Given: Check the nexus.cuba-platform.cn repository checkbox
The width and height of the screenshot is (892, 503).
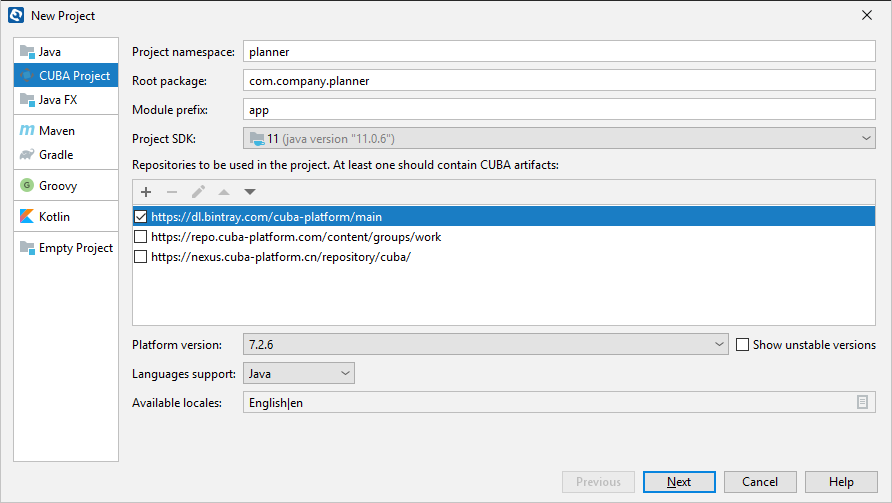Looking at the screenshot, I should [x=141, y=257].
